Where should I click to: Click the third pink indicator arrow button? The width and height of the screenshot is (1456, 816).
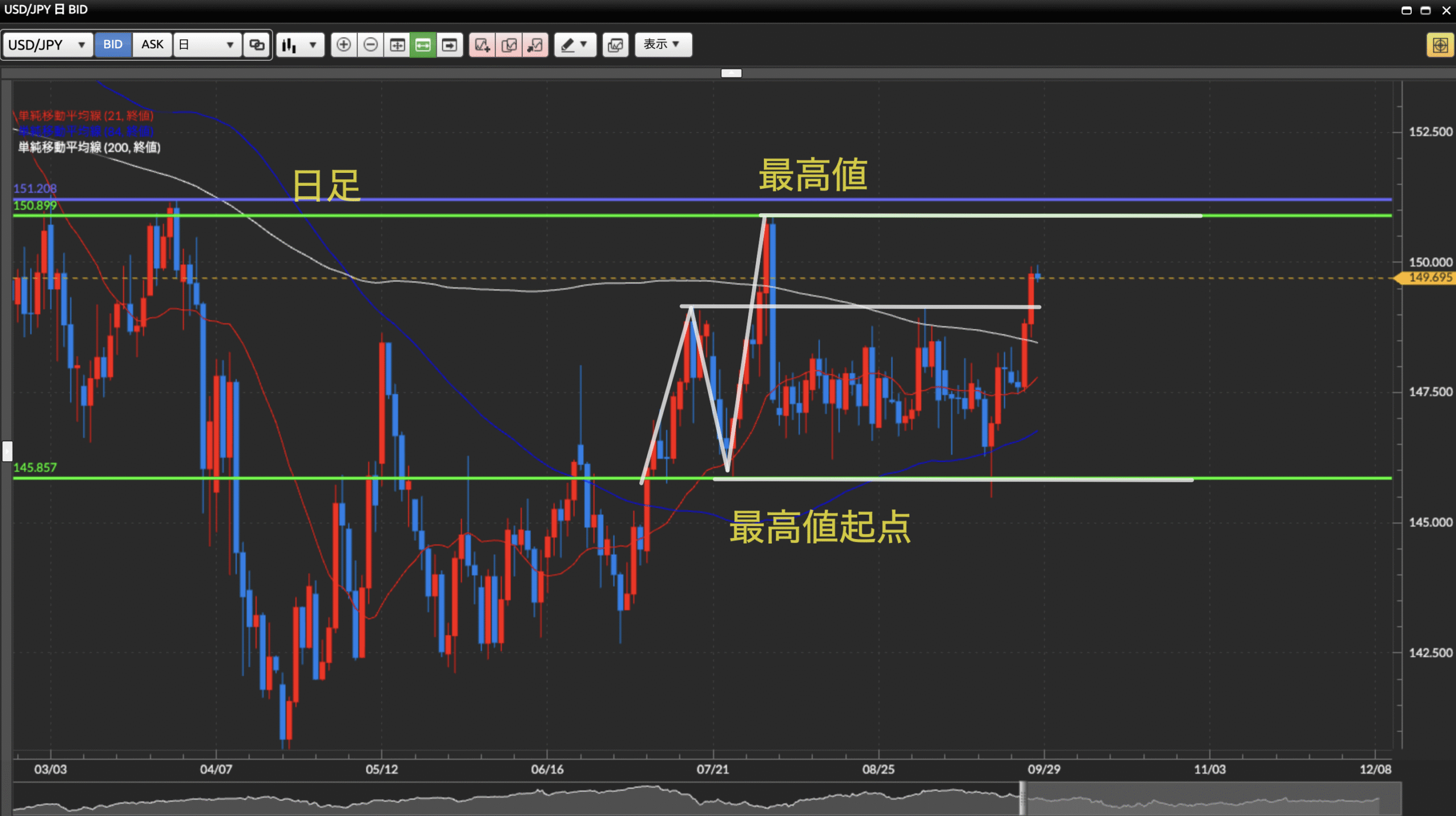[535, 45]
